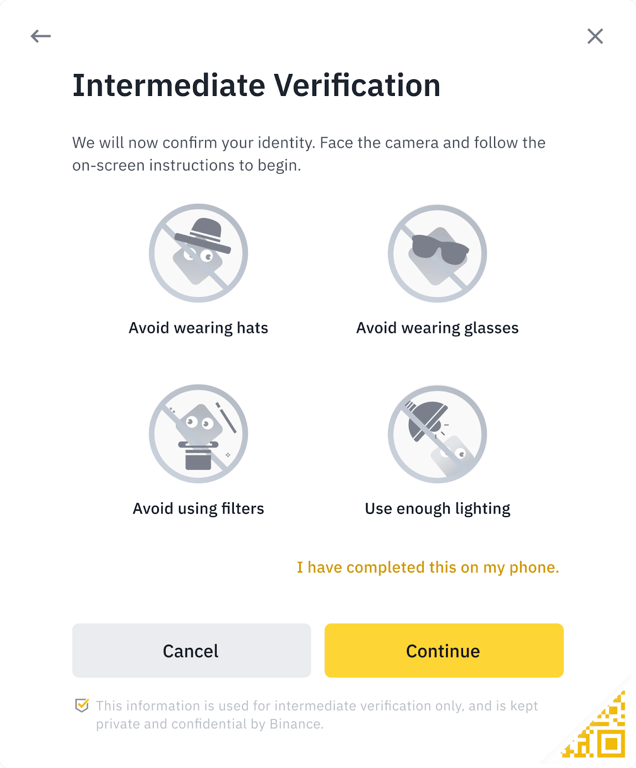
Task: Click the lighting lamp illustration icon
Action: [437, 434]
